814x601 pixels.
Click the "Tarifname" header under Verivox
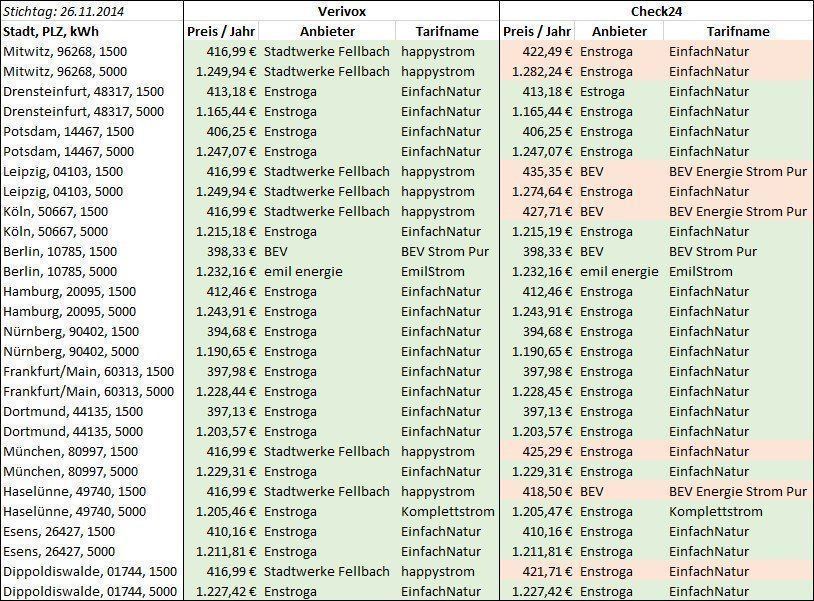tap(447, 32)
